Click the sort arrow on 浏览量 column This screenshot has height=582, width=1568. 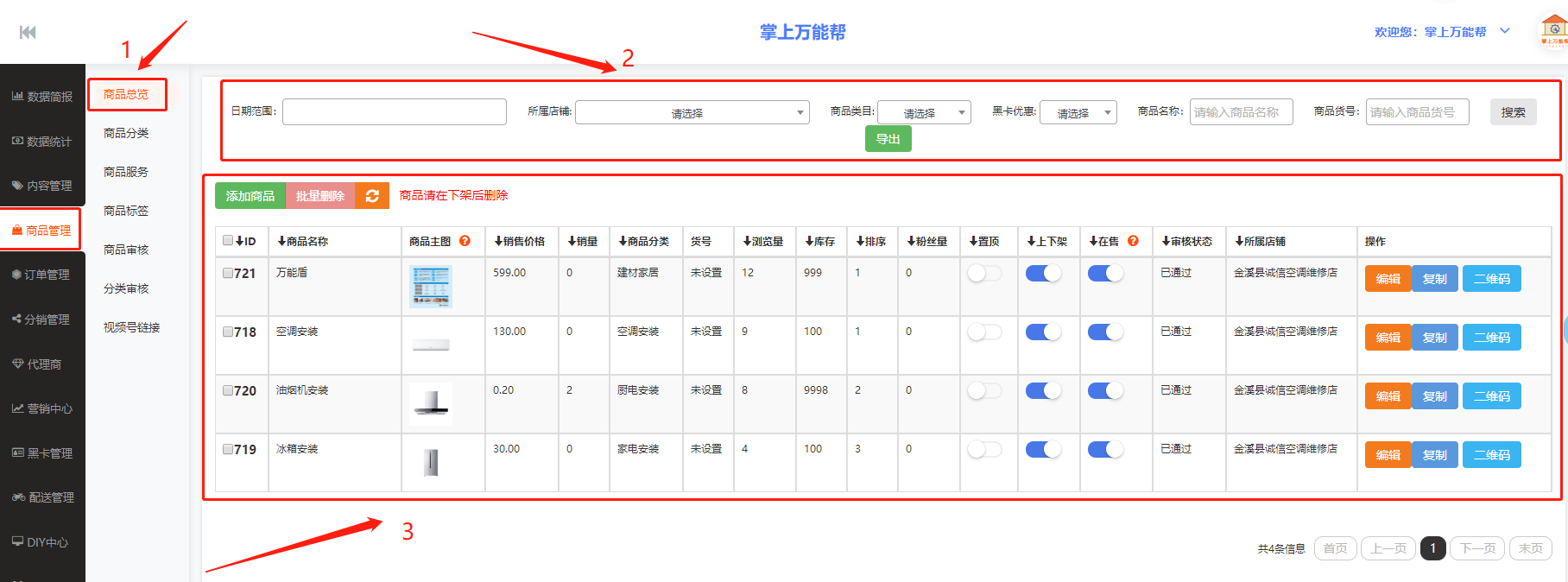[x=747, y=241]
